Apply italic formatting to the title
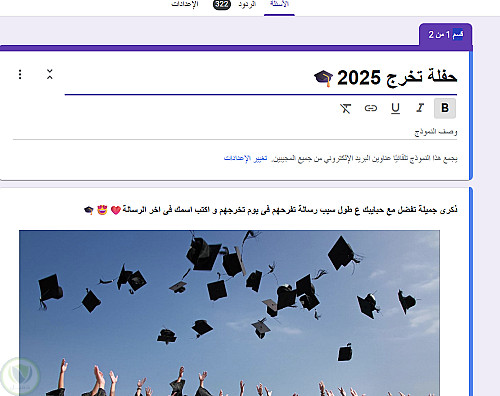Viewport: 500px width, 396px height. (420, 108)
